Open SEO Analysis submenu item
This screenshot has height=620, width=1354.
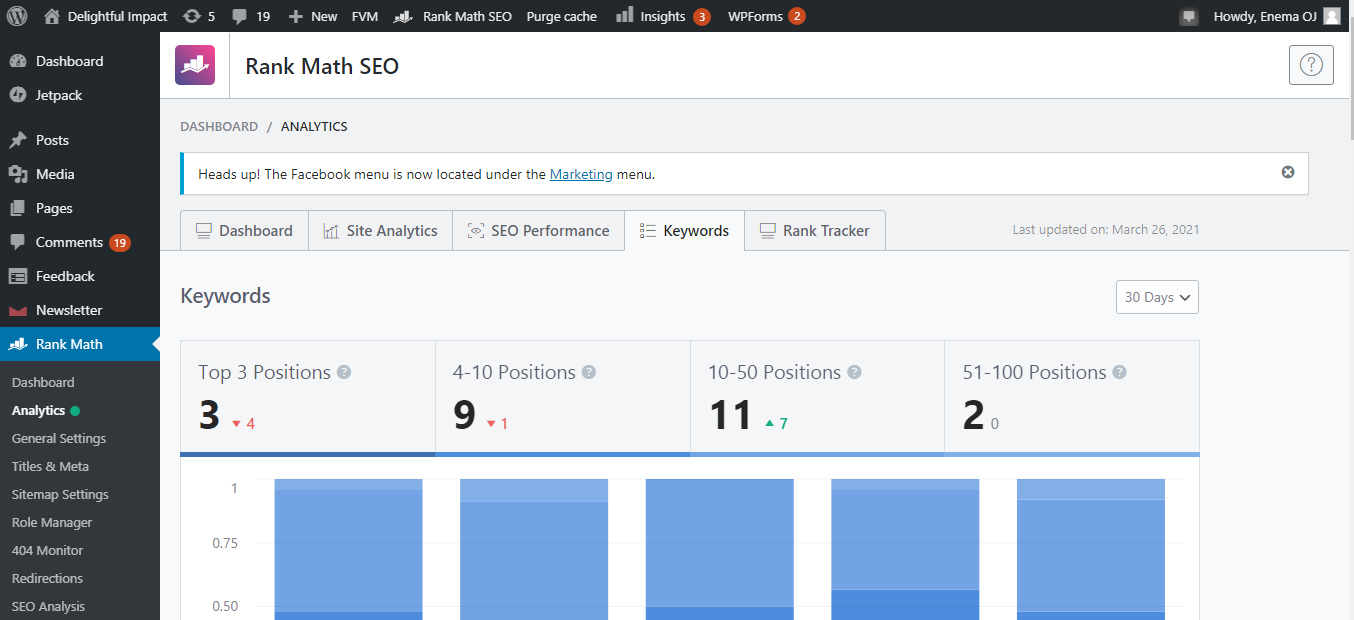tap(48, 606)
